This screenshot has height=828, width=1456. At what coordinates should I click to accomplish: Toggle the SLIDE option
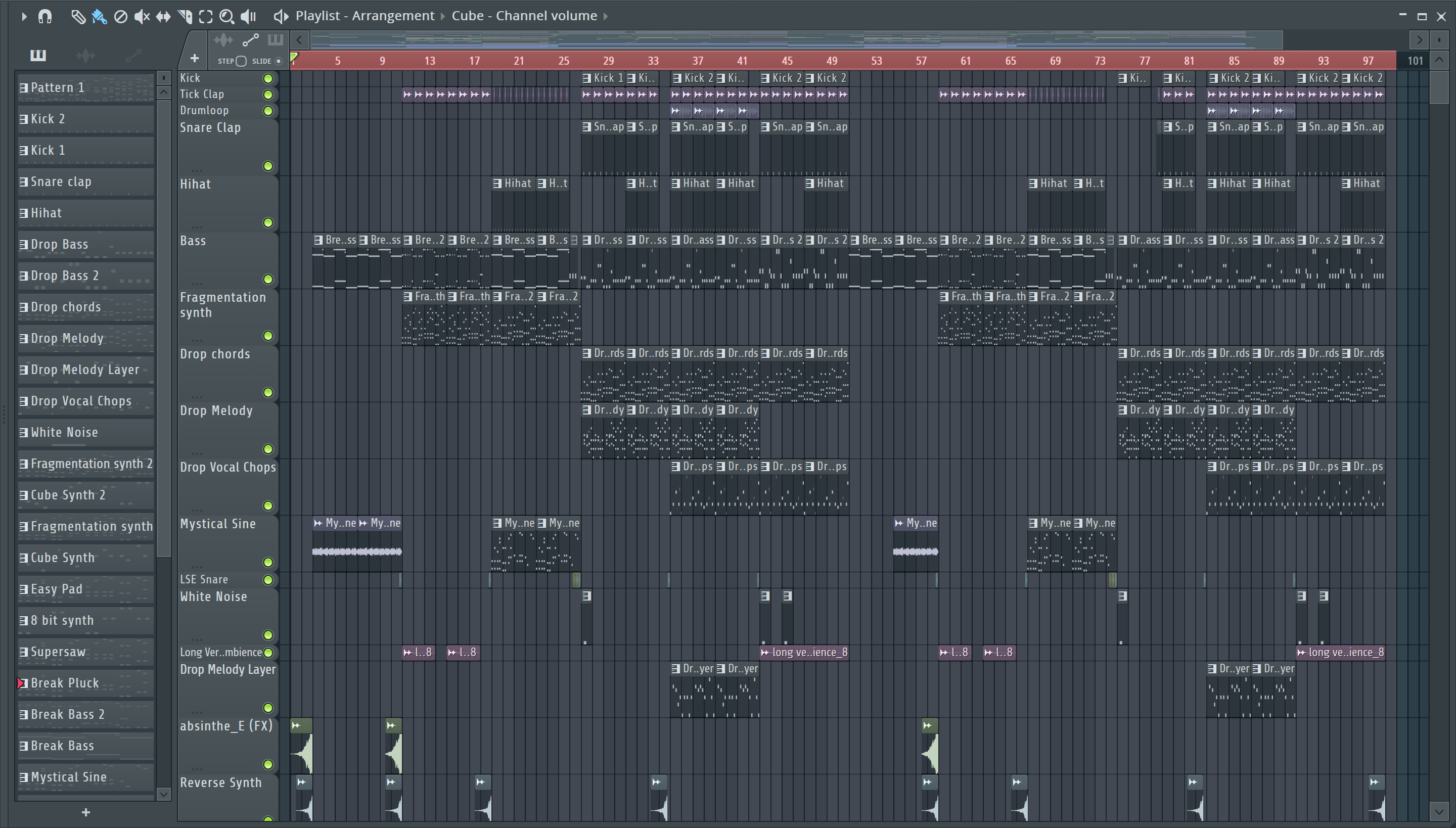pyautogui.click(x=278, y=61)
